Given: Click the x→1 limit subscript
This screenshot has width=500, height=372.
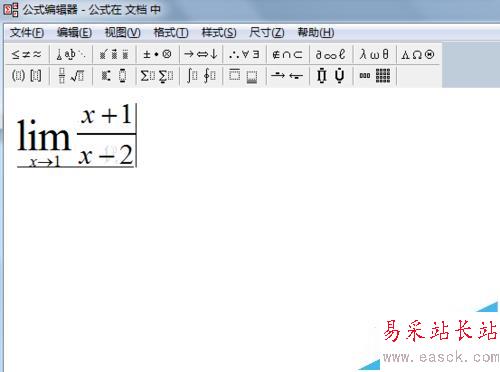Looking at the screenshot, I should pos(44,162).
